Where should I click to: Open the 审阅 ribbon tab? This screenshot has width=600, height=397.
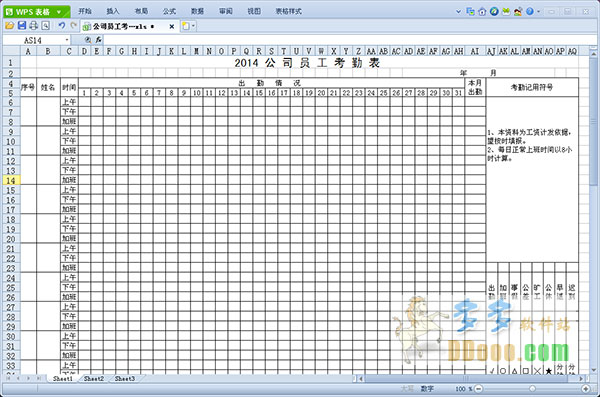pos(226,11)
